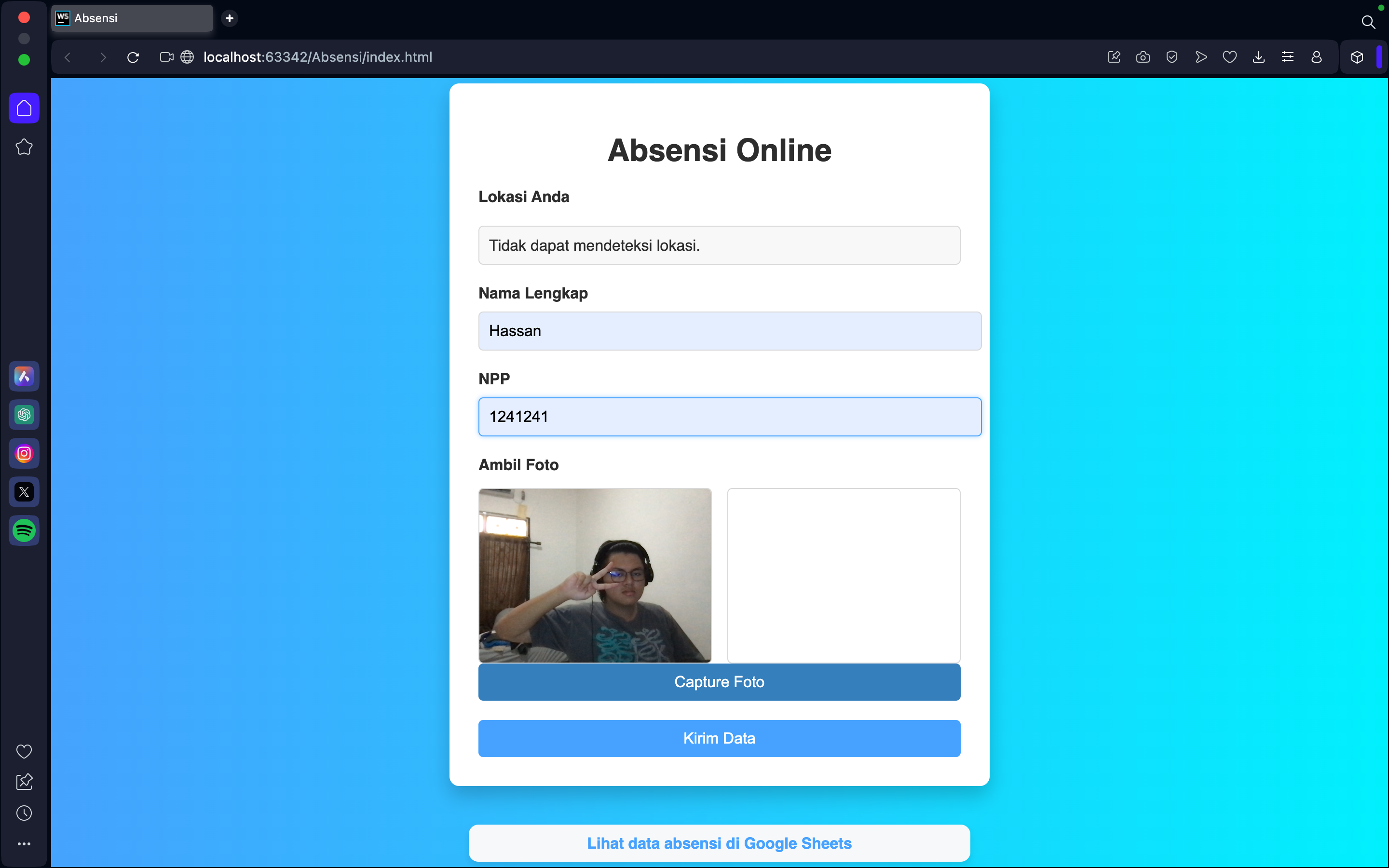Reload the current page

[x=133, y=57]
